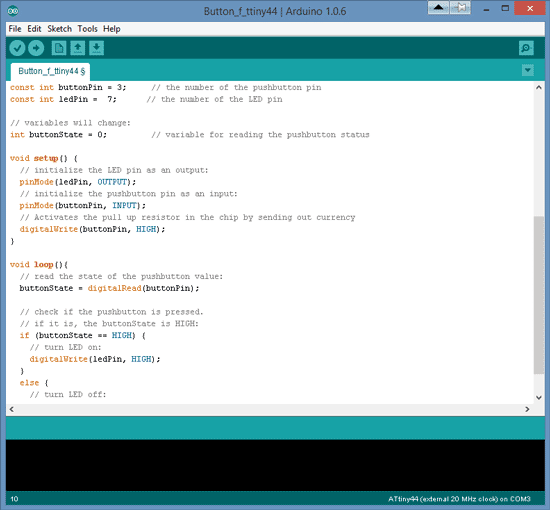Click 'pinMode(ledPin, OUTPUT);' line
This screenshot has width=550, height=510.
78,182
